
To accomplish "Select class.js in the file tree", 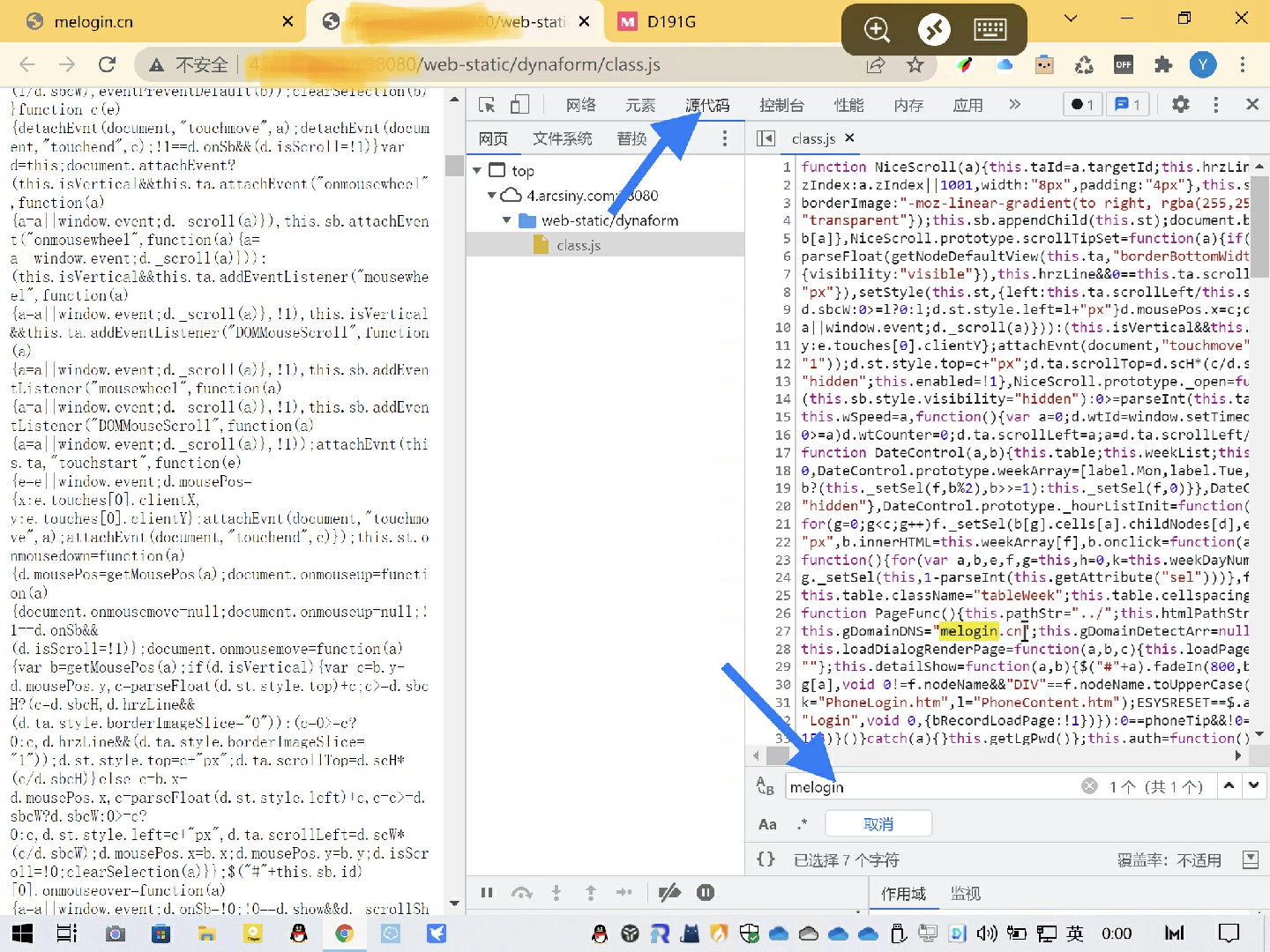I will pos(578,245).
